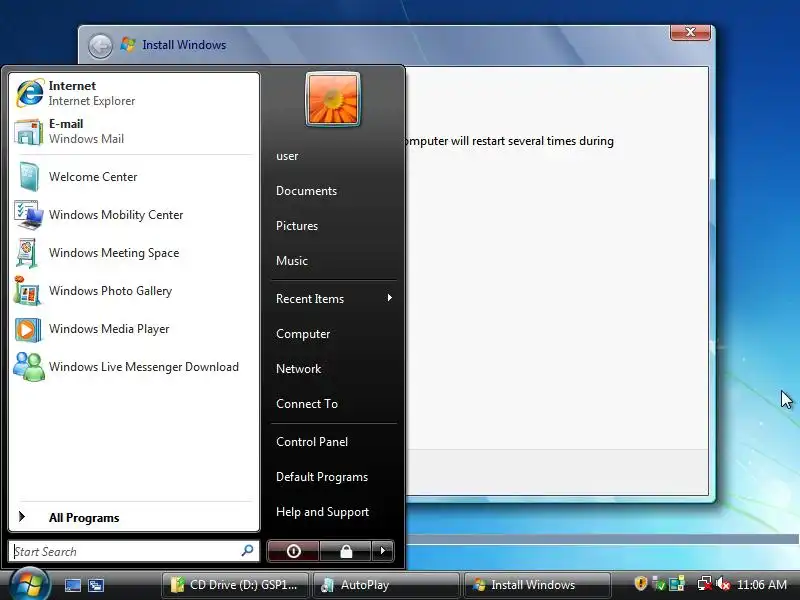Start the Windows Media Player icon
Viewport: 800px width, 600px height.
click(27, 329)
